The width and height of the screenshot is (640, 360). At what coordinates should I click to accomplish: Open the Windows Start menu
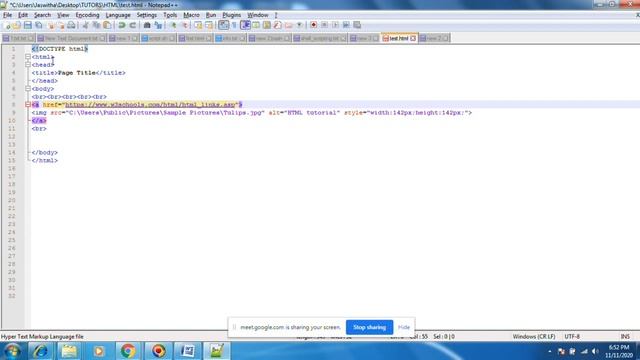tap(12, 351)
